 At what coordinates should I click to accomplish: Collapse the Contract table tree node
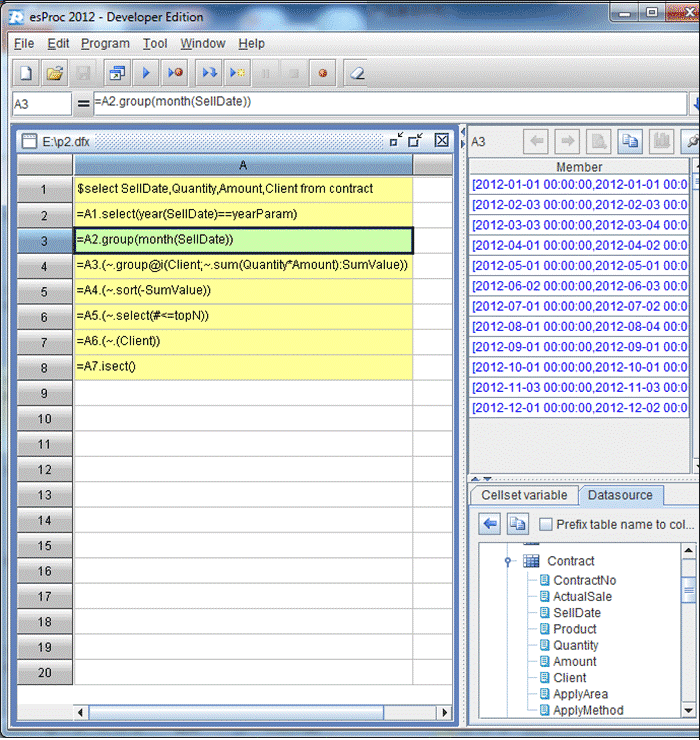(x=509, y=562)
